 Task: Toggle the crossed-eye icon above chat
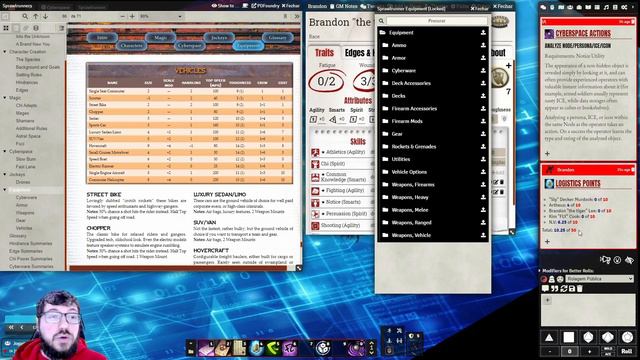629,260
